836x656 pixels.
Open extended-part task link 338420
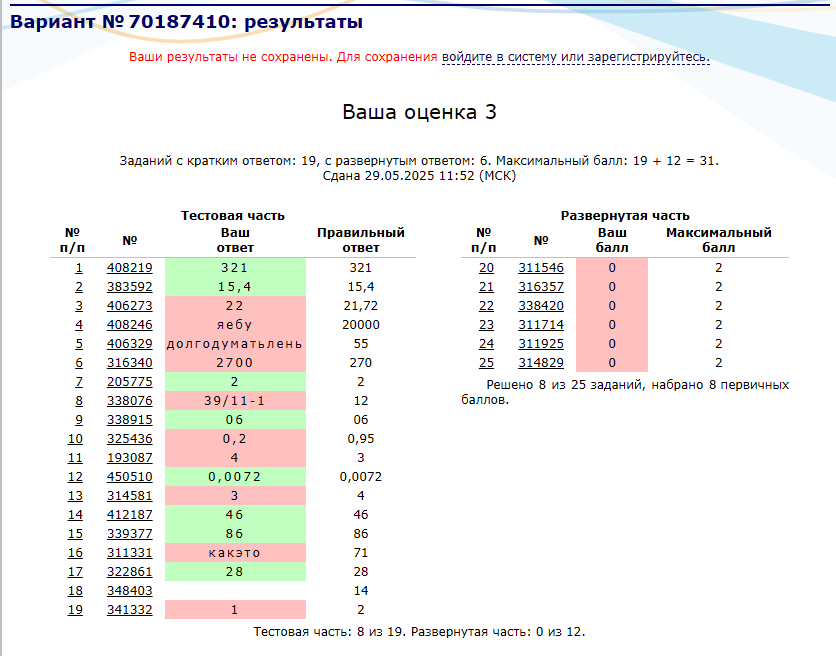click(541, 306)
